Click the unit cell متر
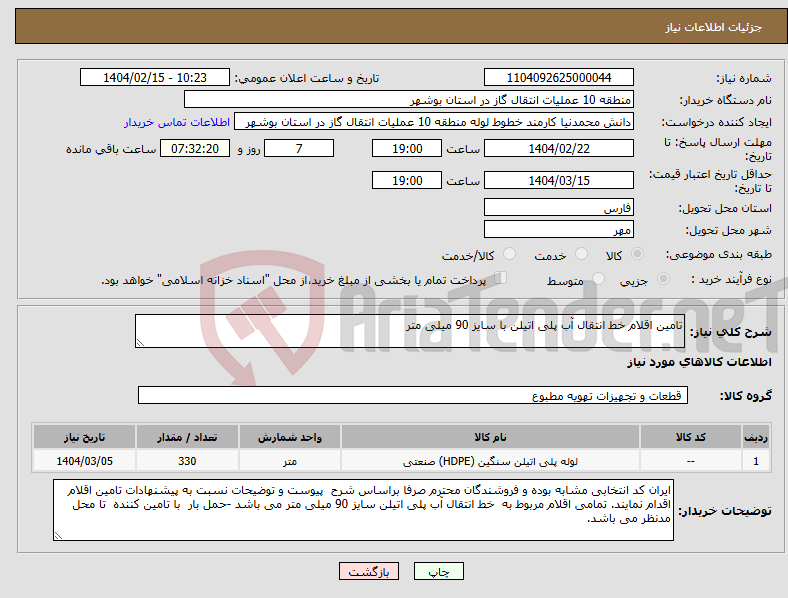The height and width of the screenshot is (598, 788). coord(289,461)
